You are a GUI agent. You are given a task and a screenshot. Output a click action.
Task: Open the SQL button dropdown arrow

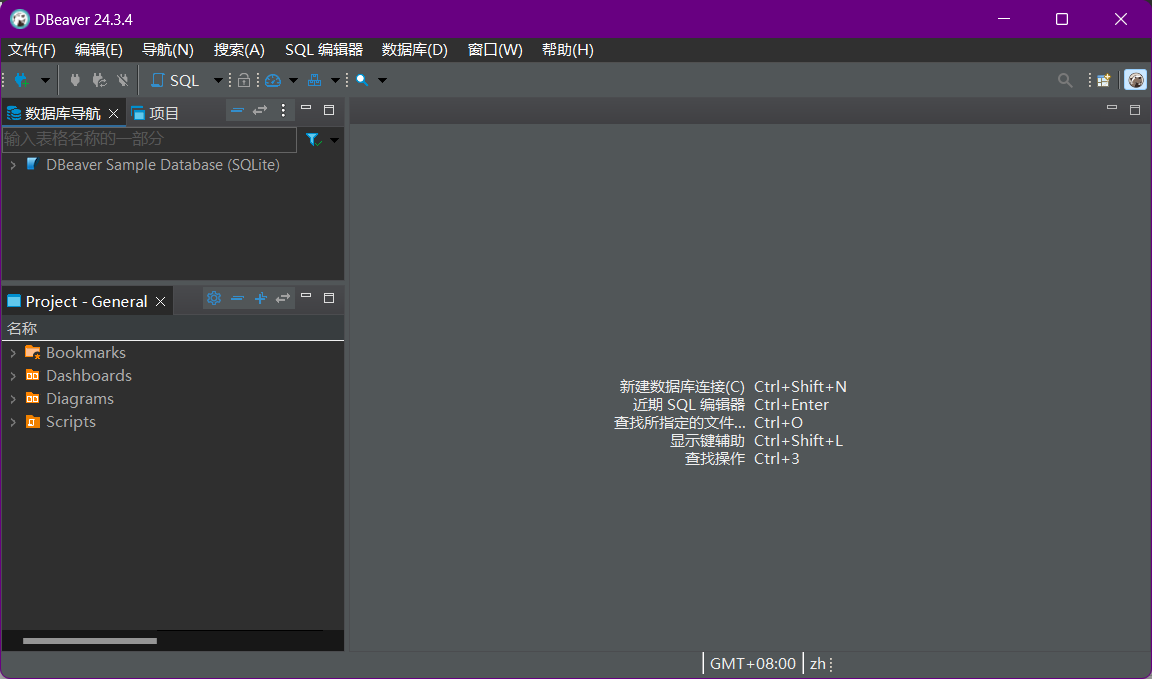point(218,80)
